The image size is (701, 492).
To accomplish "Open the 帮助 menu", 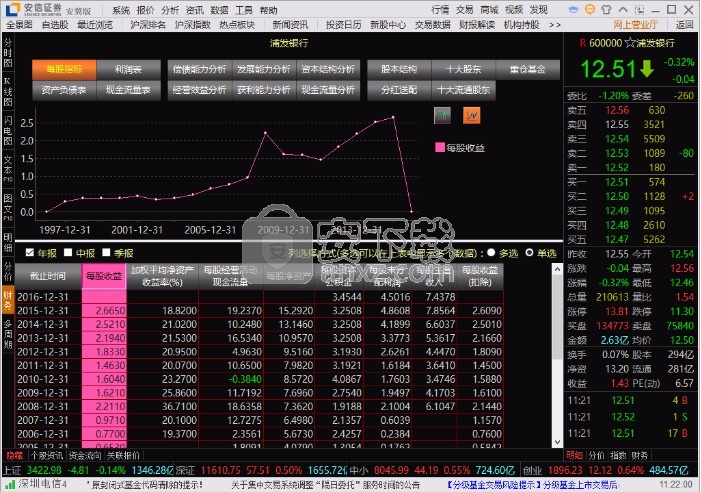I will [268, 10].
